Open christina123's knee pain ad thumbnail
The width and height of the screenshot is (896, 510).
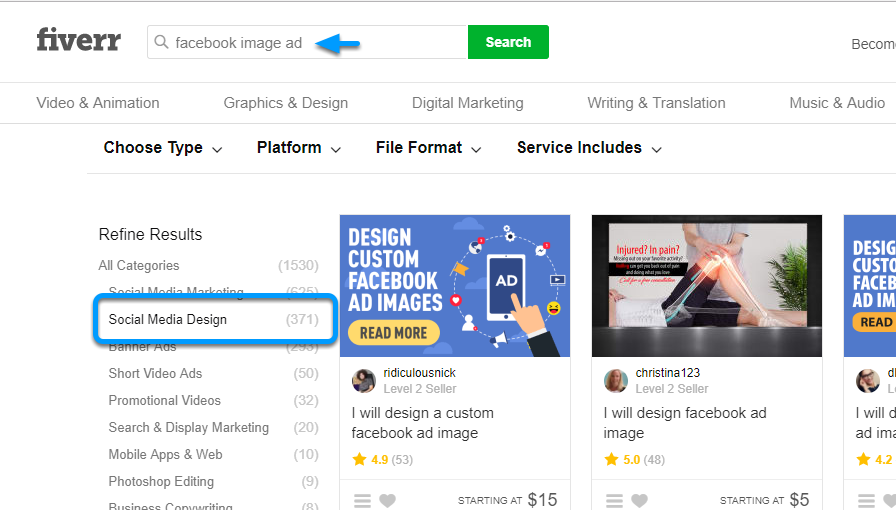coord(707,286)
